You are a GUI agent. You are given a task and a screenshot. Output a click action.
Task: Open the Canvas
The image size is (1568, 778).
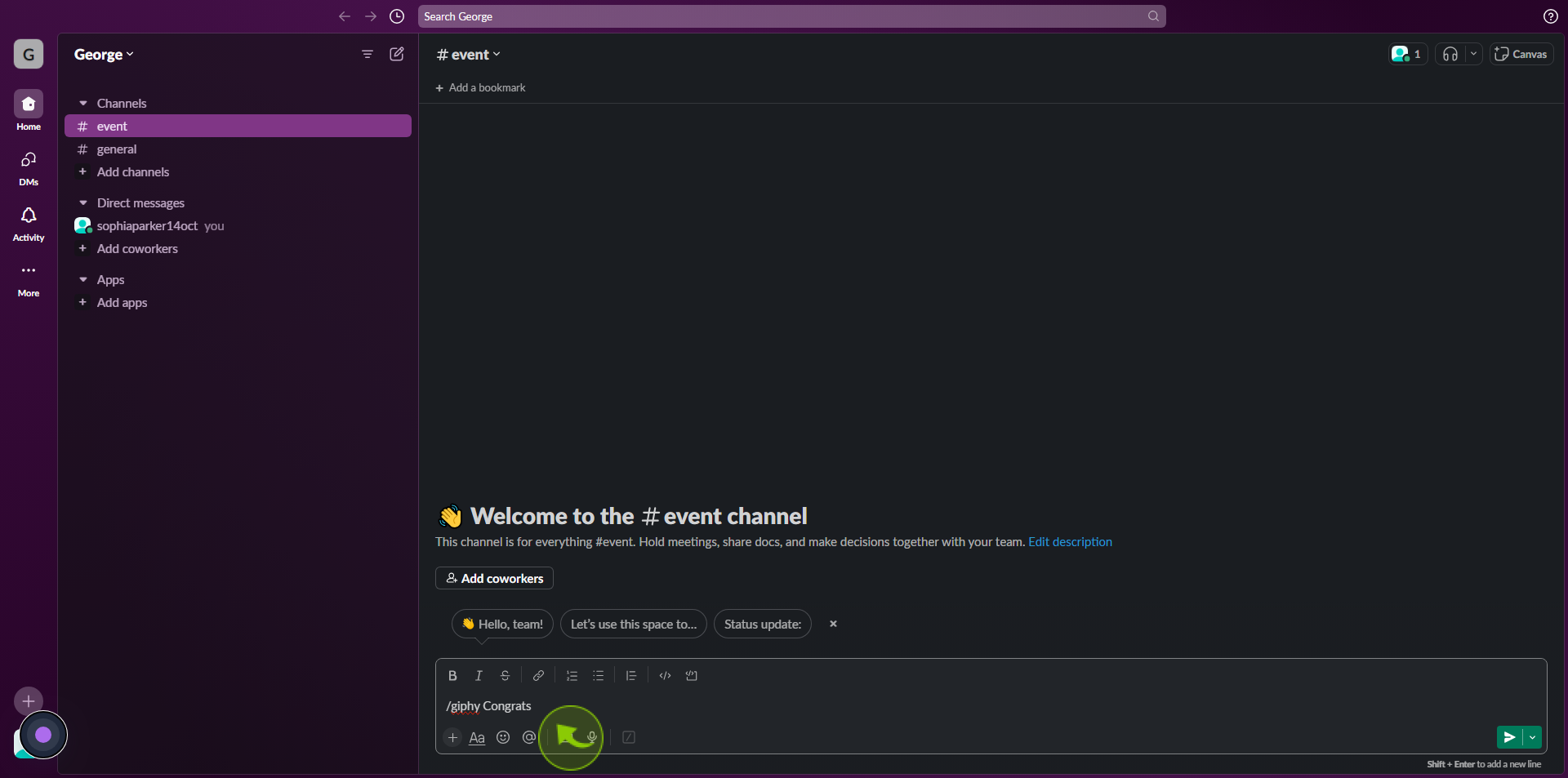[1521, 54]
